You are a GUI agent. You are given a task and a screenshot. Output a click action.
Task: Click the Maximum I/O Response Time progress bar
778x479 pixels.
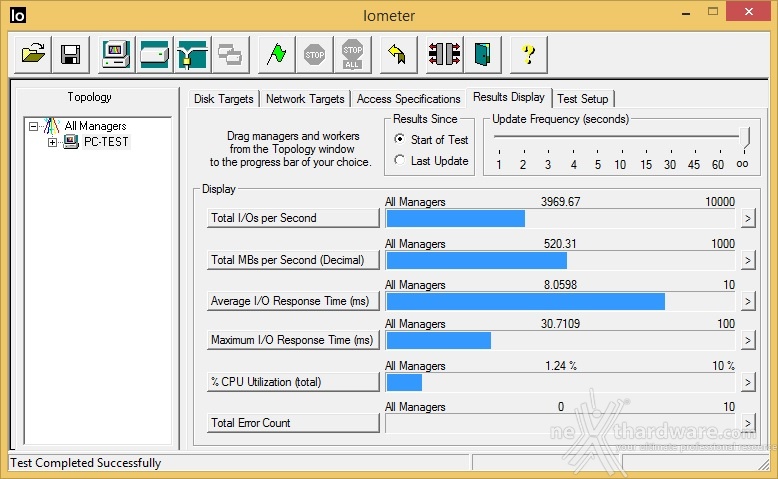point(560,341)
